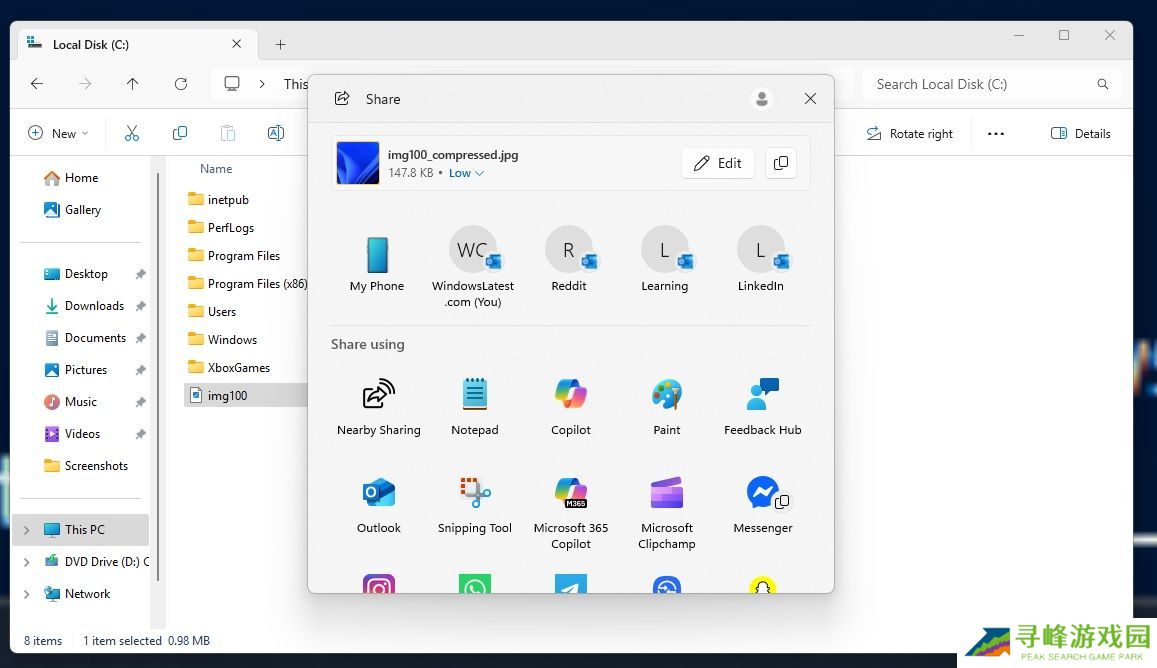Go to Documents in the sidebar
Viewport: 1157px width, 668px height.
click(85, 338)
